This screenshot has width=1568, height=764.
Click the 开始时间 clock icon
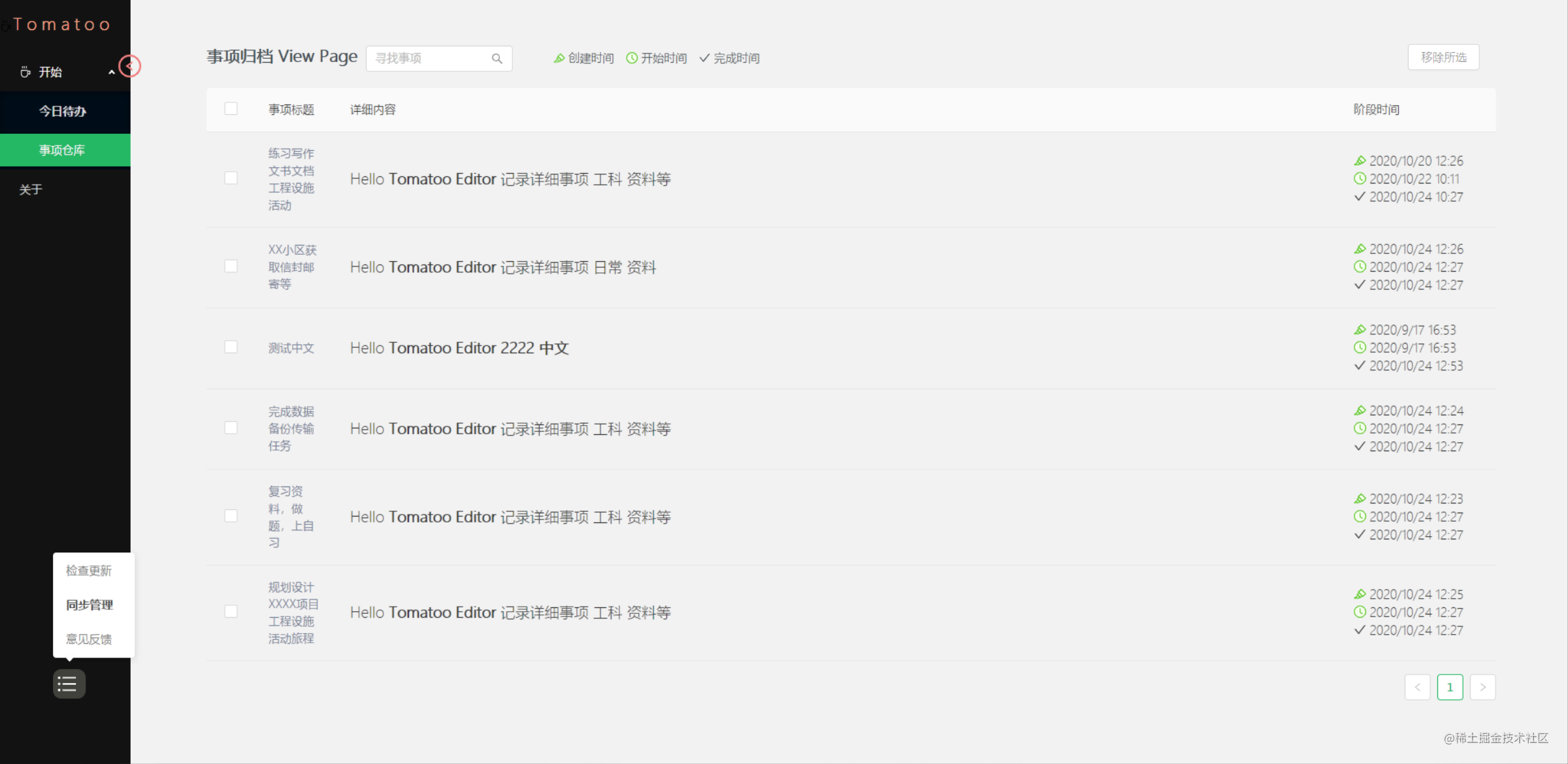coord(632,58)
